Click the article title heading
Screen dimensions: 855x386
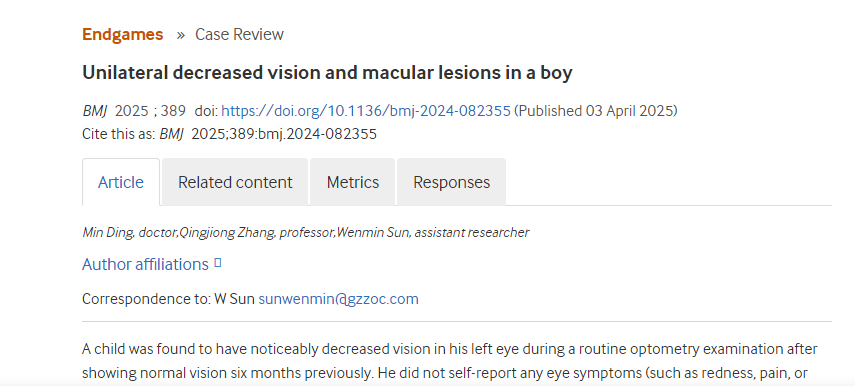(x=327, y=73)
